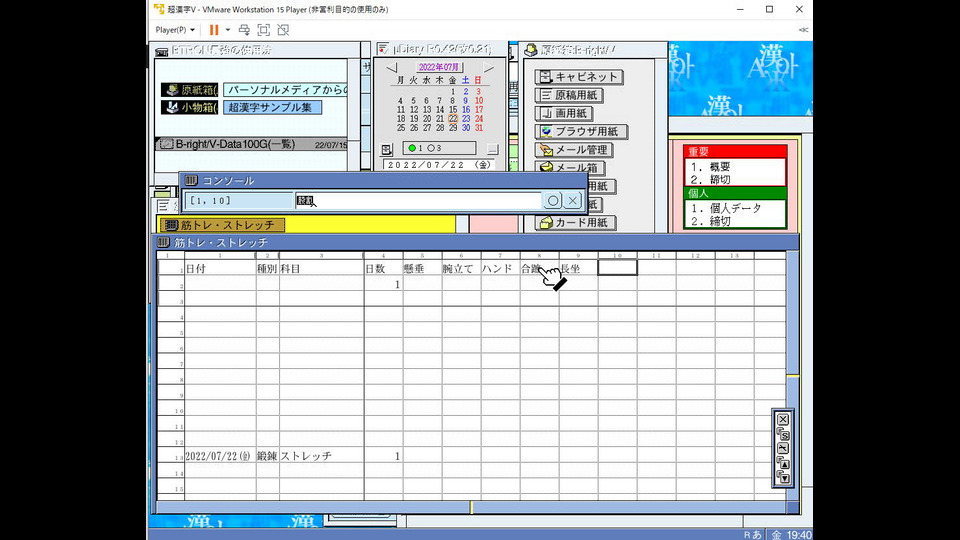Open the 画用紙 template
This screenshot has width=960, height=540.
564,113
